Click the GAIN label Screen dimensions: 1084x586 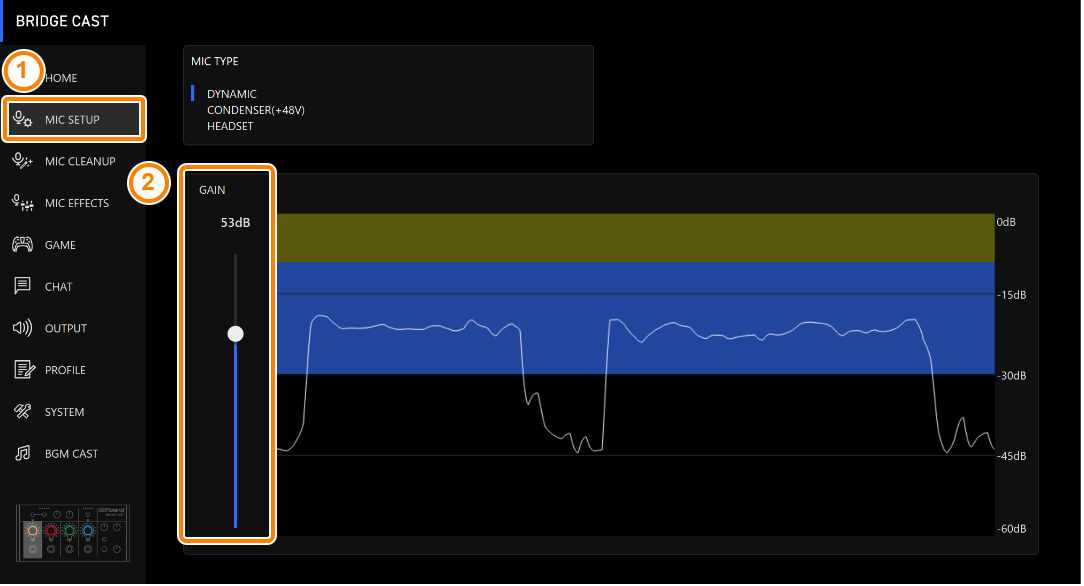(212, 190)
